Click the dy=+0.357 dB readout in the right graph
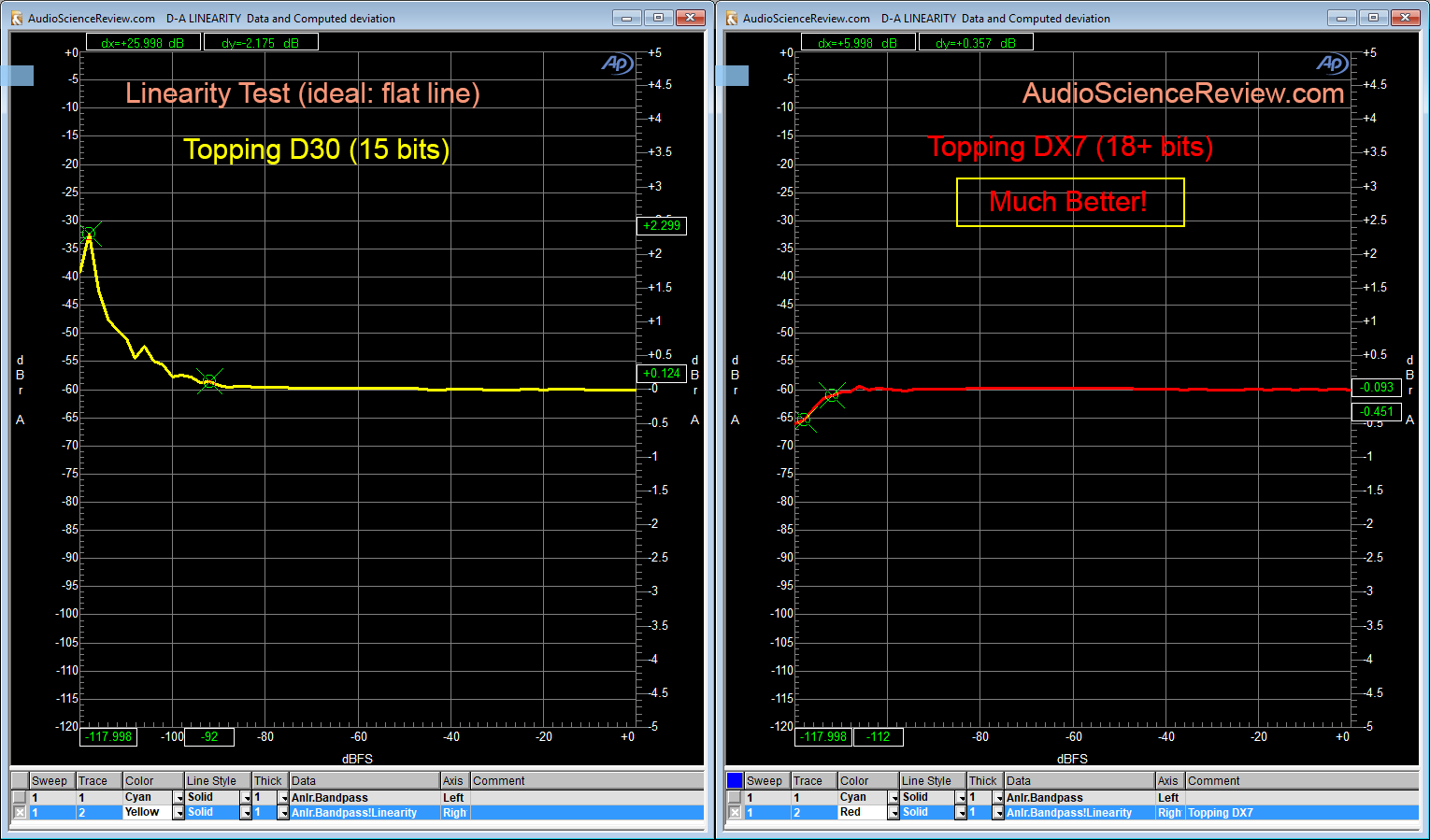Image resolution: width=1430 pixels, height=840 pixels. click(976, 42)
